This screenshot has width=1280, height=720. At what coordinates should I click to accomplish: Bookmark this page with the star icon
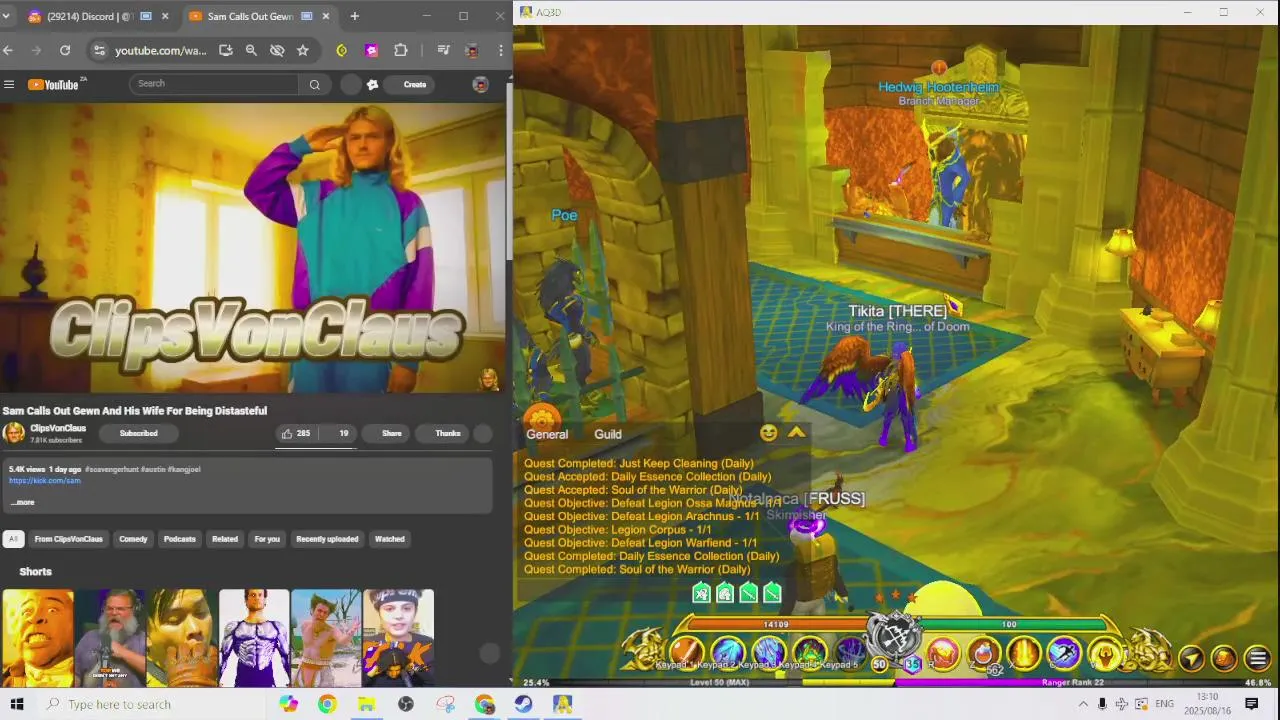click(303, 50)
